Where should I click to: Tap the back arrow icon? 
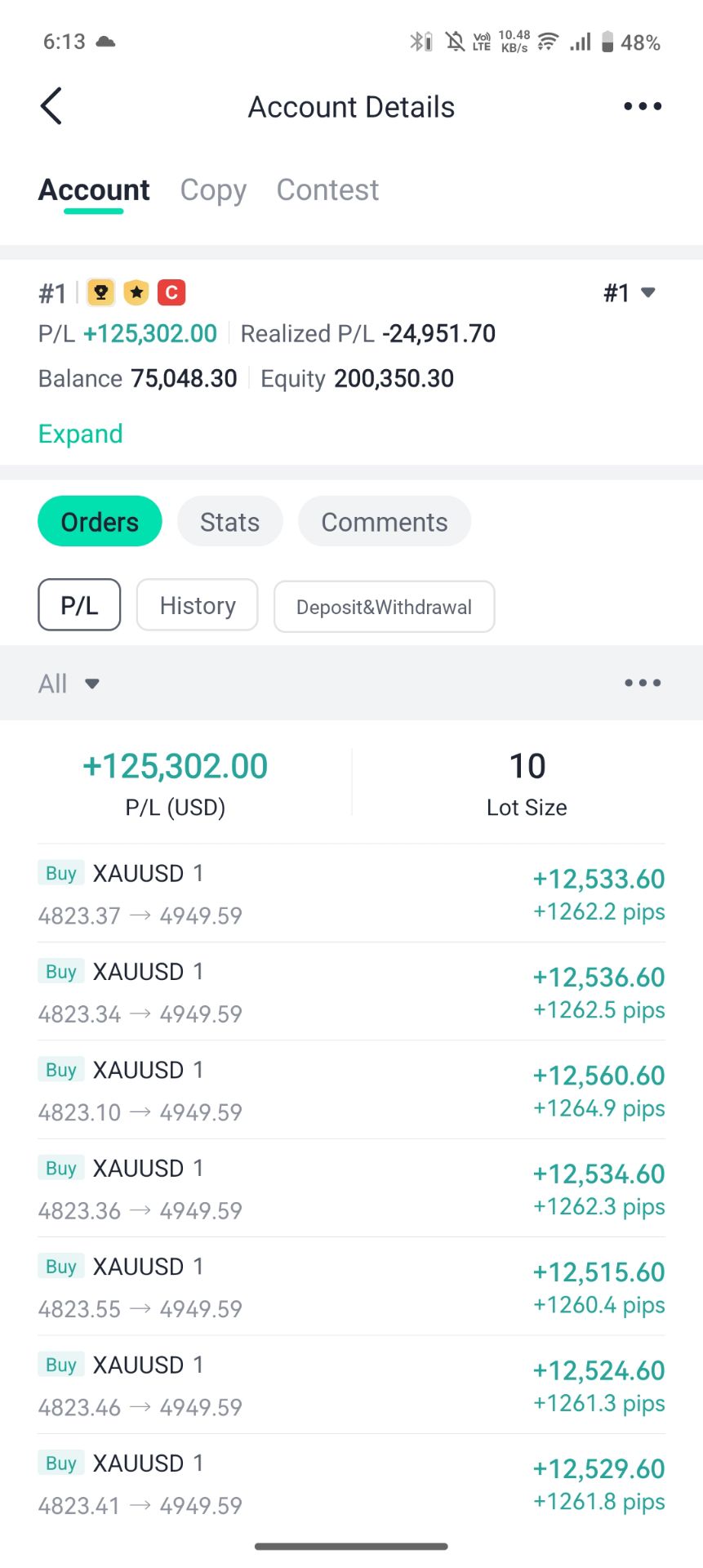point(51,106)
